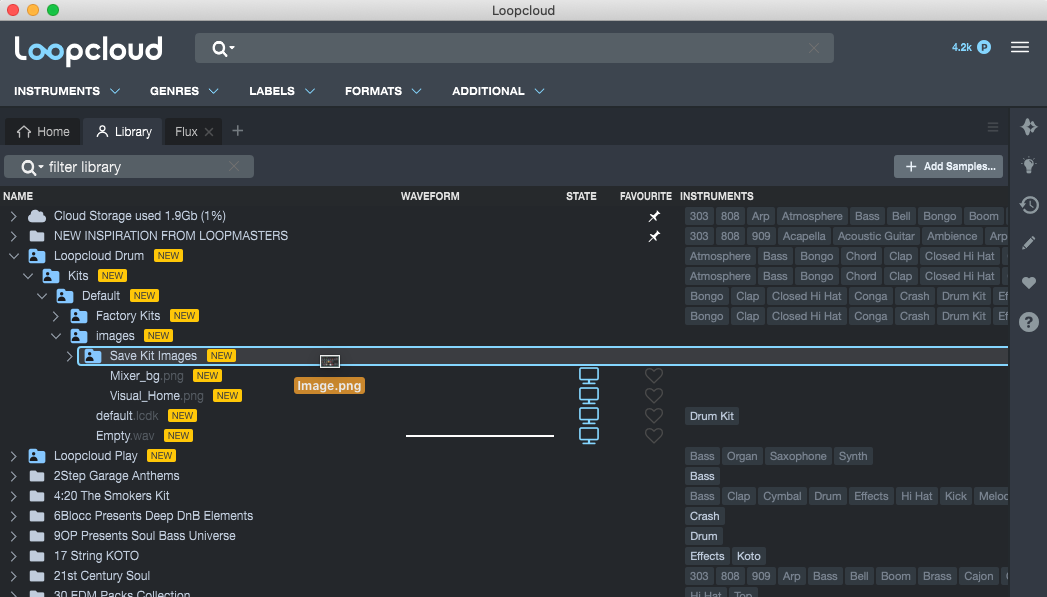Viewport: 1047px width, 597px height.
Task: Open the tab panel options menu icon
Action: click(993, 128)
